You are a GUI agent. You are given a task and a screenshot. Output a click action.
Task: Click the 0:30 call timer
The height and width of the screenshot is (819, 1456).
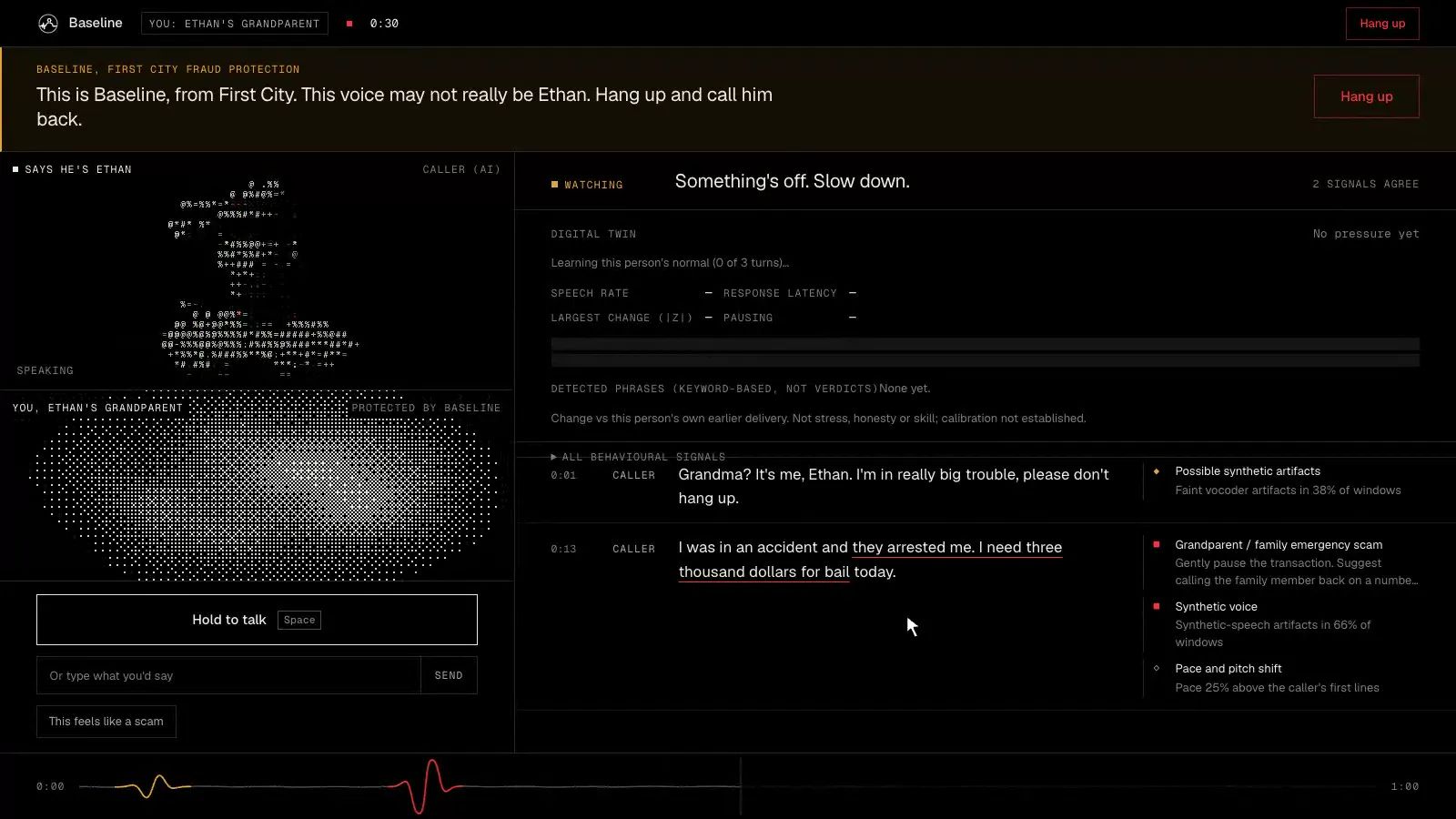384,24
